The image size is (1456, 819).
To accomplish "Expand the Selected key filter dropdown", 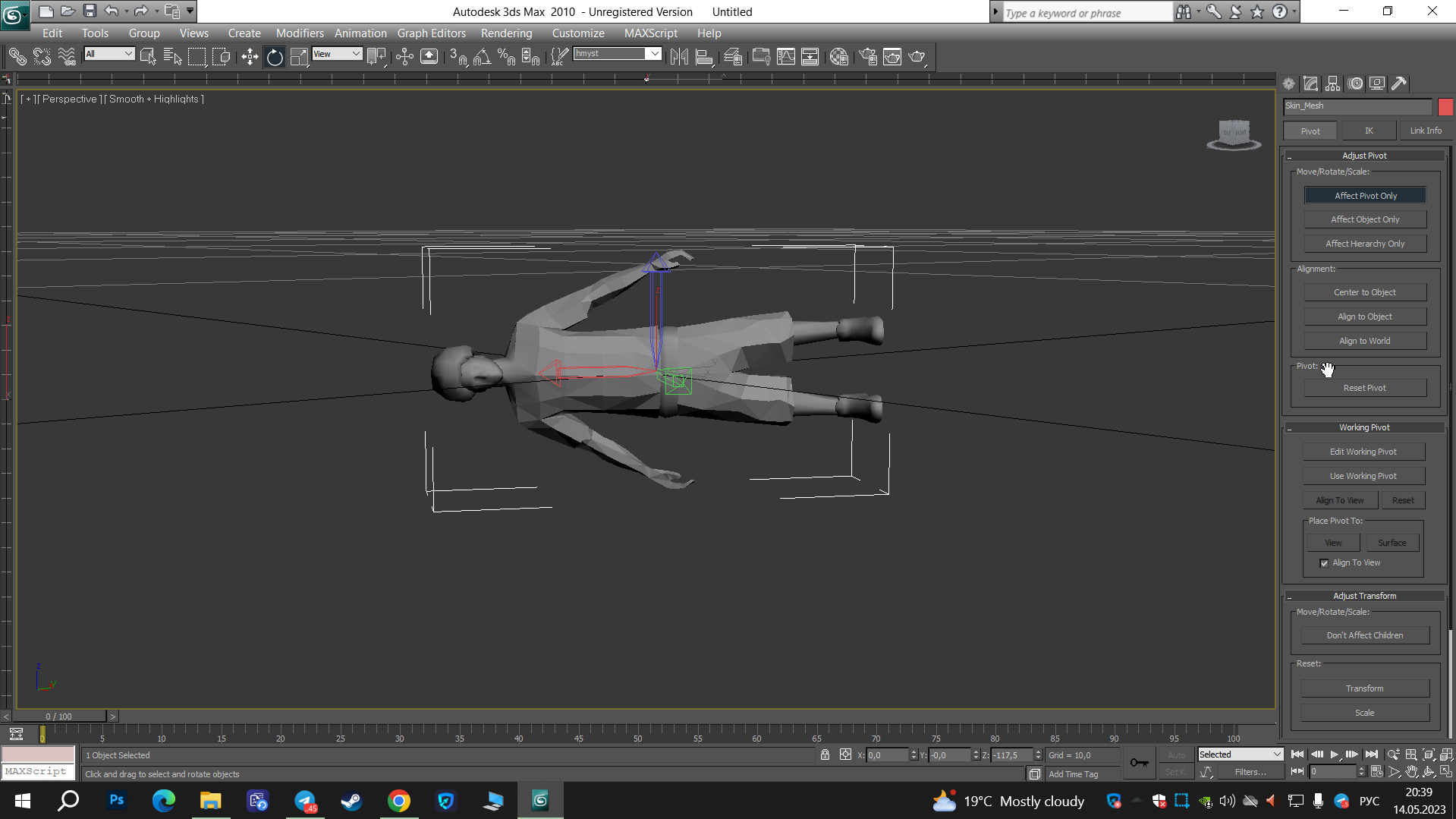I will pyautogui.click(x=1240, y=754).
